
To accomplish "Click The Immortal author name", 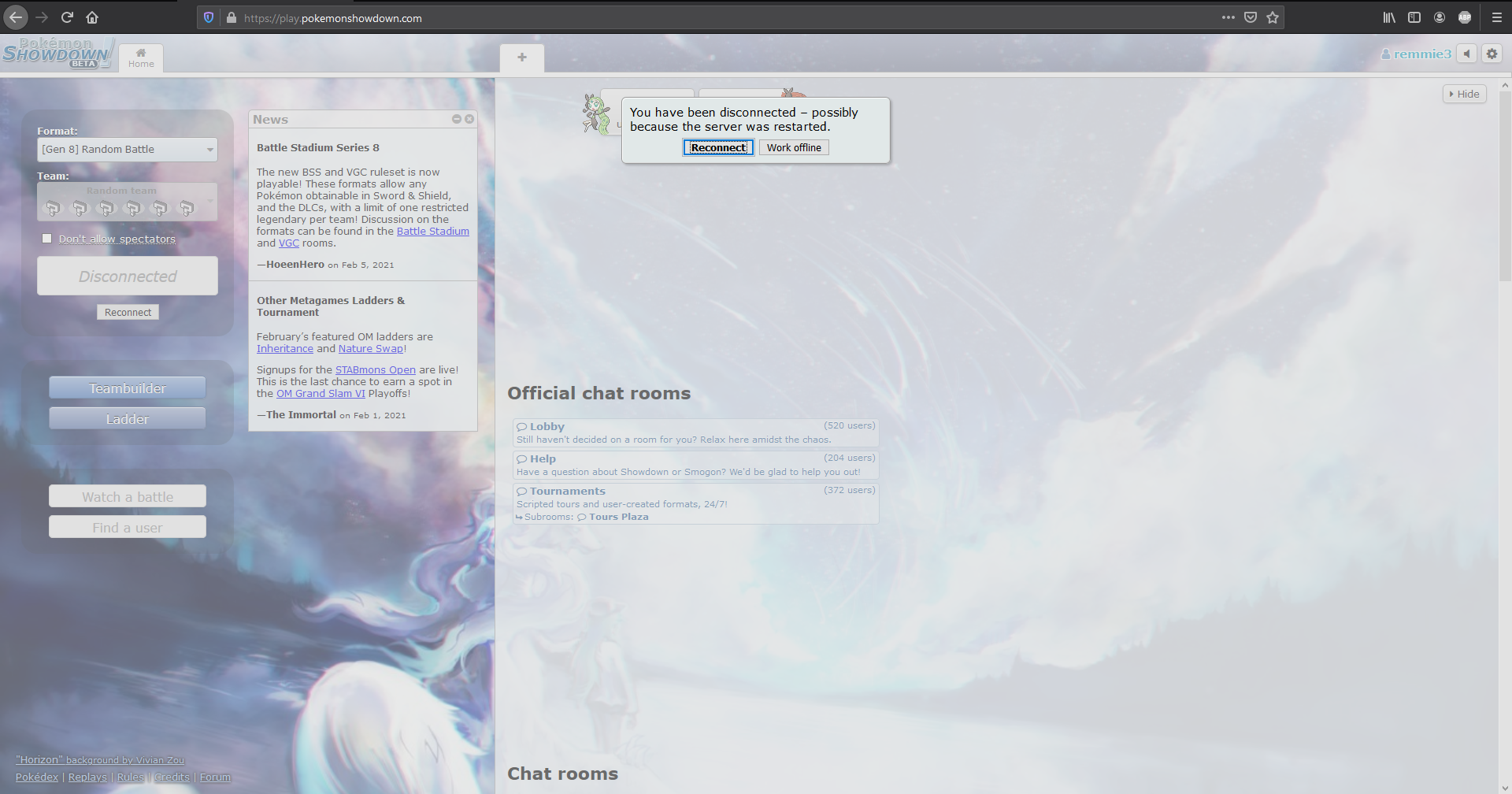I will (301, 415).
